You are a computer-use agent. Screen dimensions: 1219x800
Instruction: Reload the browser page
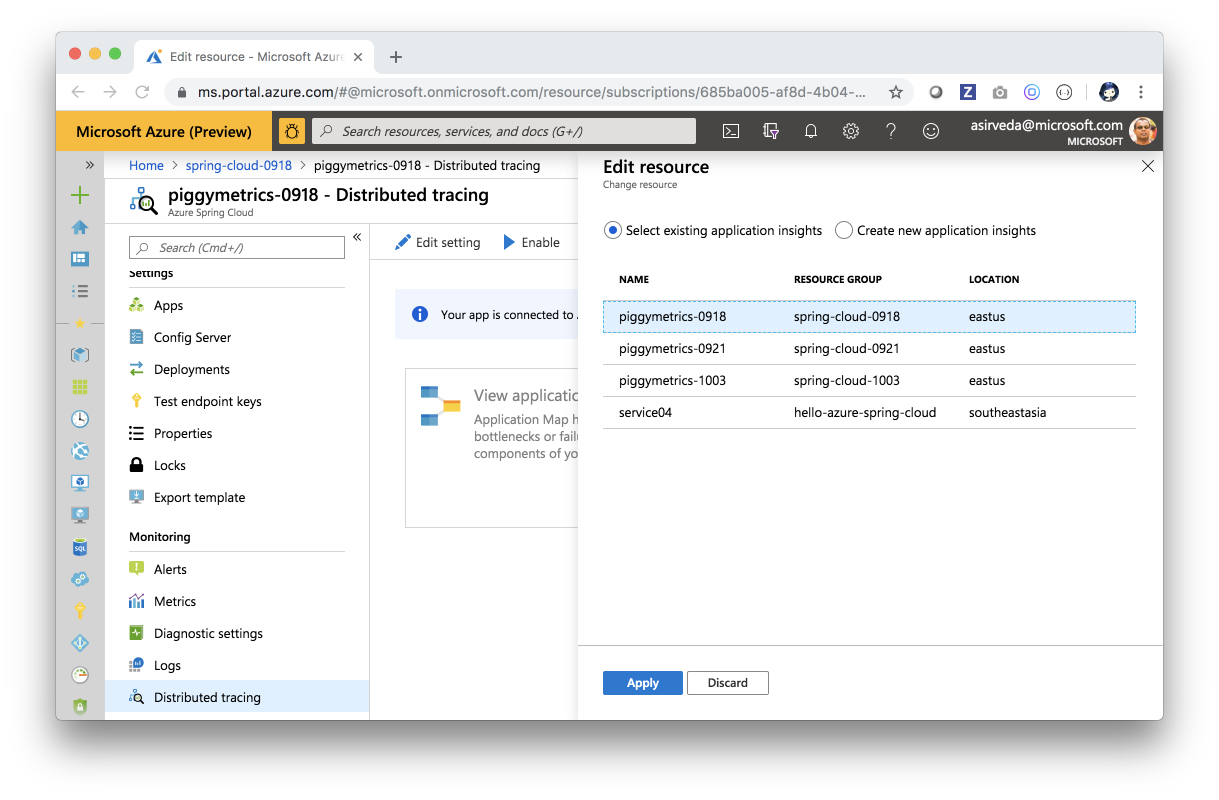(x=142, y=92)
